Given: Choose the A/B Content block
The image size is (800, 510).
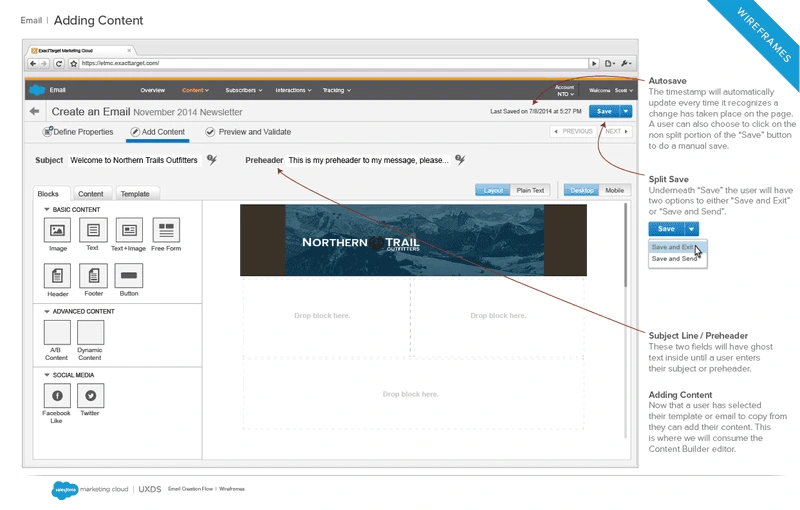Looking at the screenshot, I should click(x=57, y=333).
